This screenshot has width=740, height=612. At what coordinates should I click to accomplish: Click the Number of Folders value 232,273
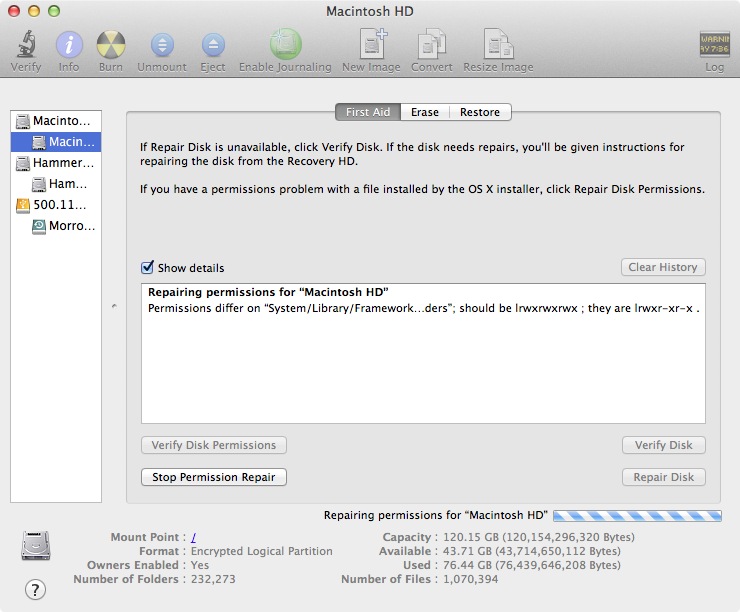[x=213, y=579]
